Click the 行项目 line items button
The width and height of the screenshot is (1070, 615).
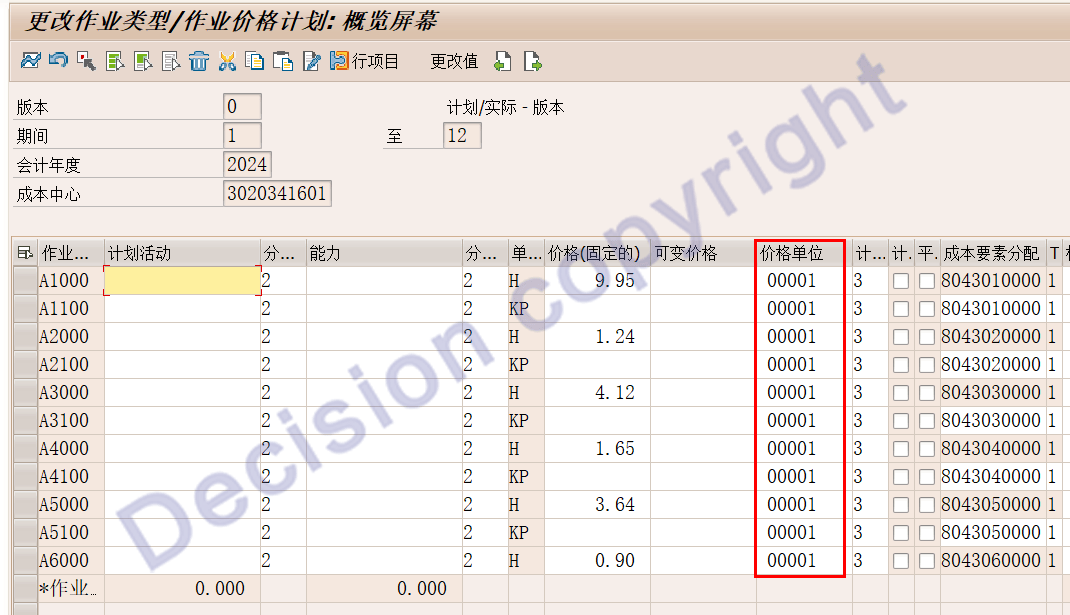(365, 62)
